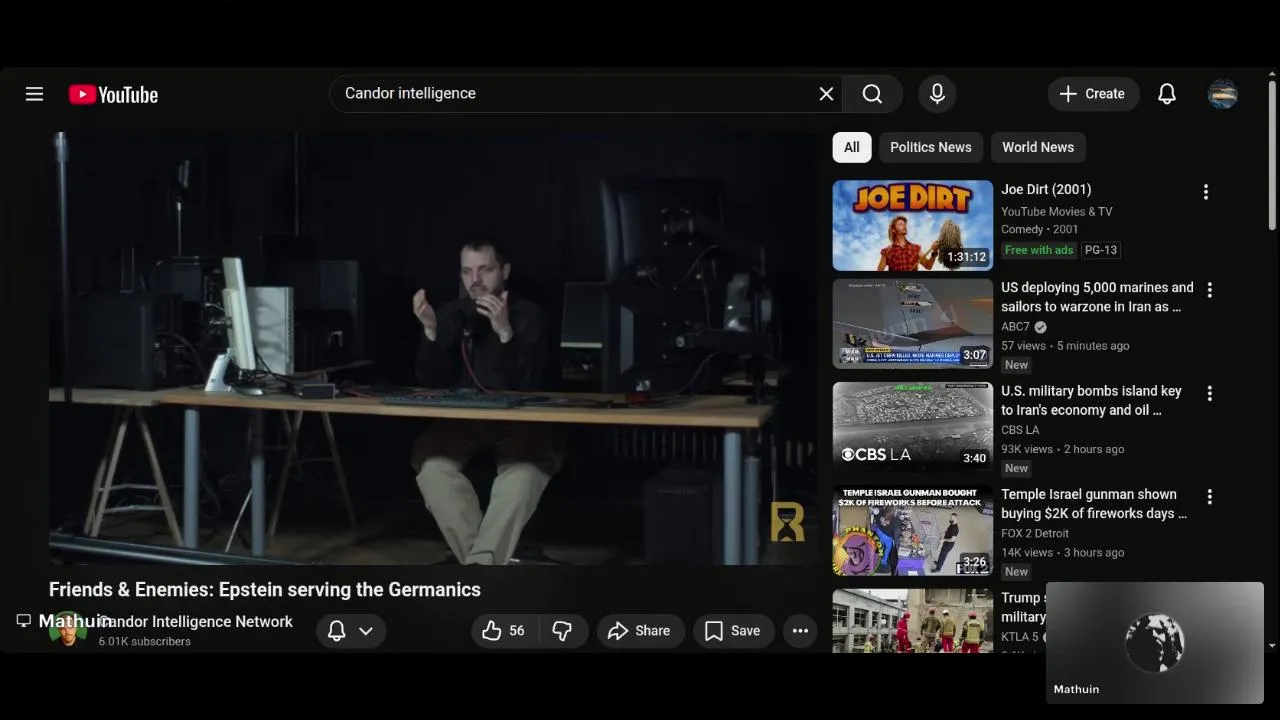Viewport: 1280px width, 720px height.
Task: Select the World News chip
Action: click(x=1038, y=147)
